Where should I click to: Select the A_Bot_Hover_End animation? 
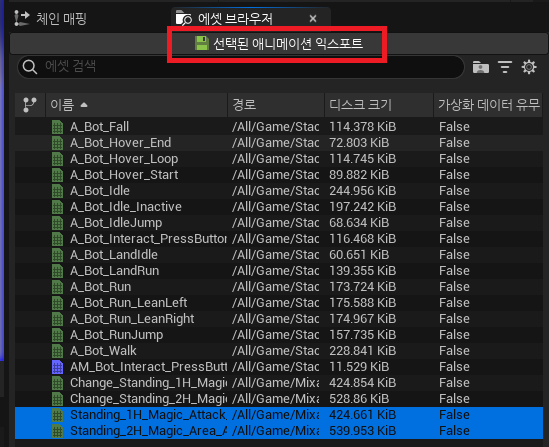pyautogui.click(x=279, y=143)
